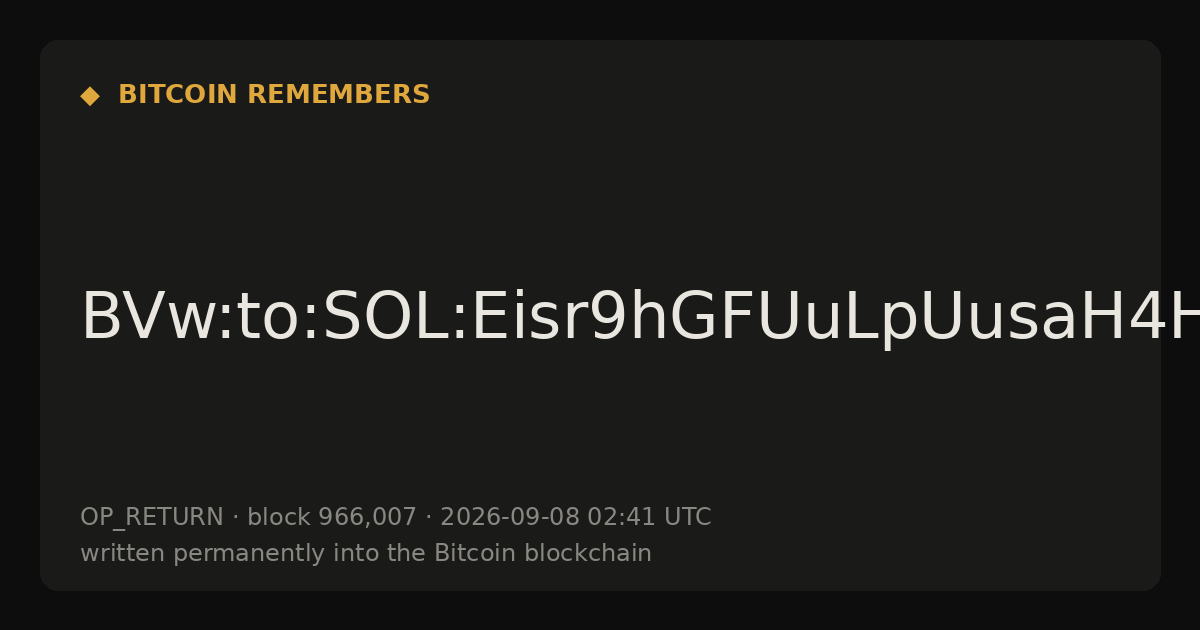The image size is (1200, 630).
Task: Click the written permanently caption line
Action: coord(366,553)
